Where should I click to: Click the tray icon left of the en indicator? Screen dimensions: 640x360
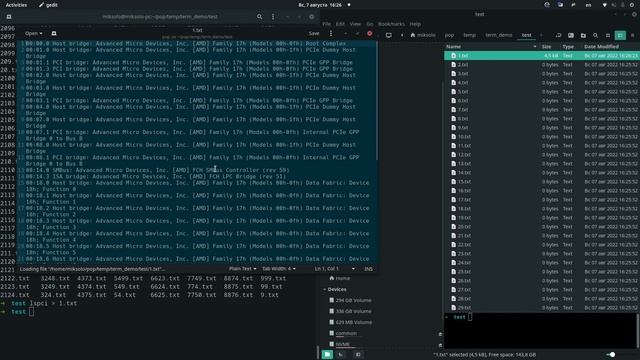573,5
